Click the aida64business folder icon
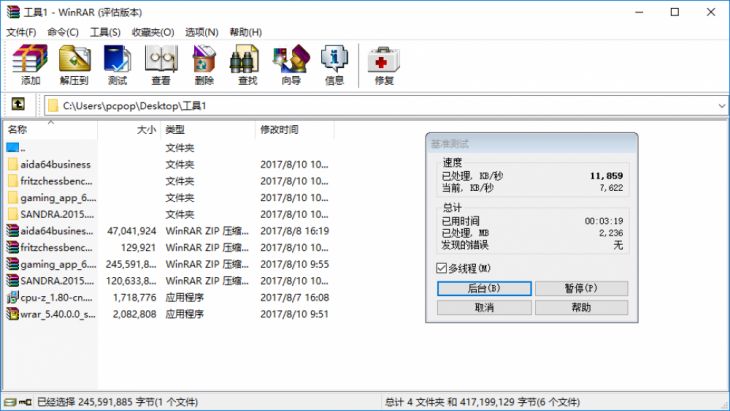Image resolution: width=730 pixels, height=411 pixels. (x=13, y=164)
